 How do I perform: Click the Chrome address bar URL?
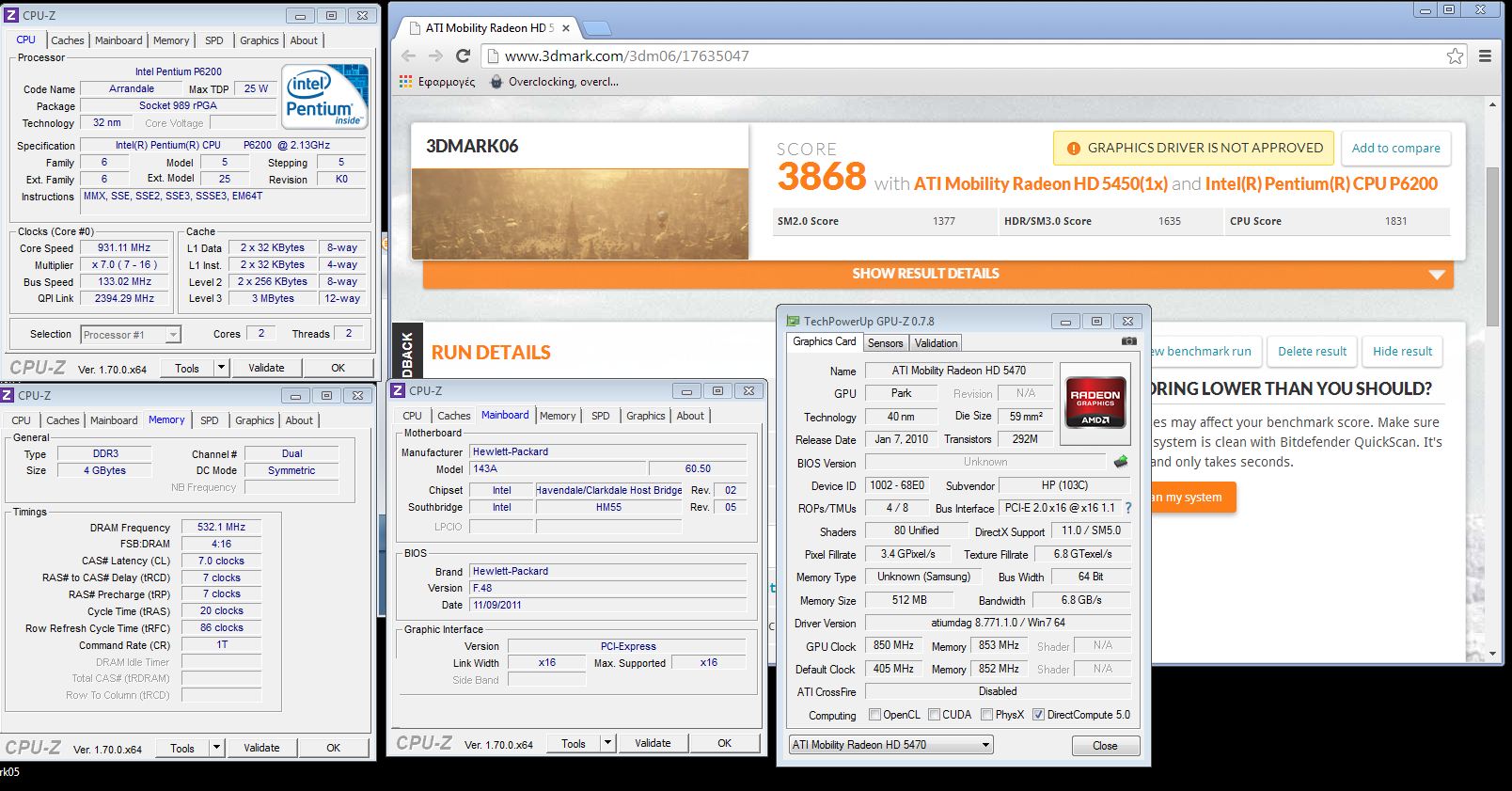click(x=627, y=56)
